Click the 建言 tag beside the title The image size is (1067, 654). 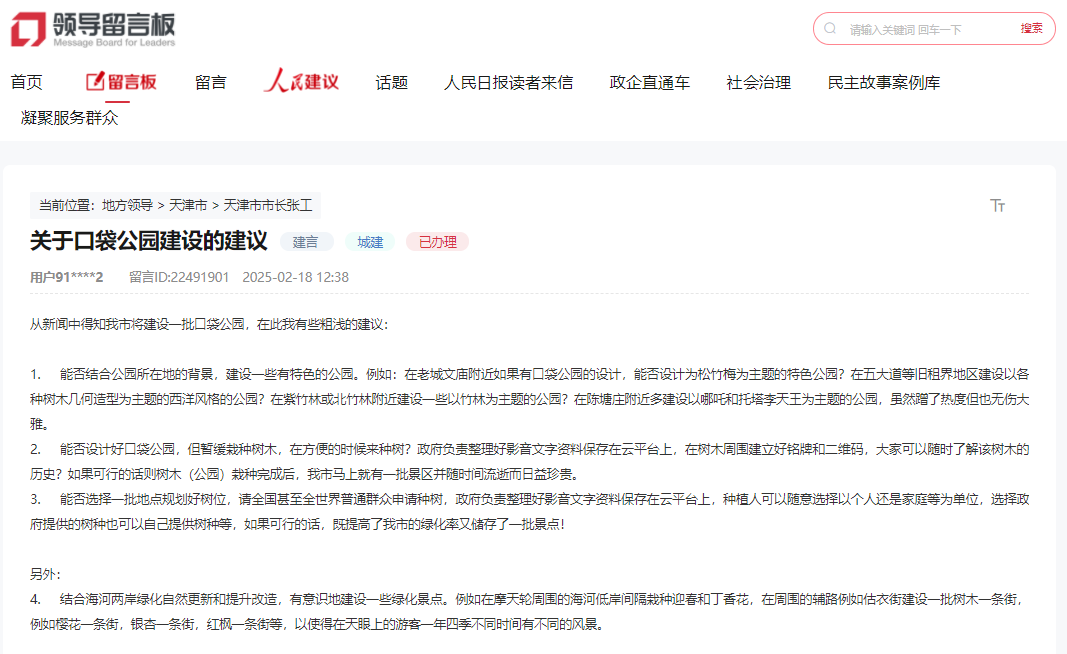(x=305, y=242)
